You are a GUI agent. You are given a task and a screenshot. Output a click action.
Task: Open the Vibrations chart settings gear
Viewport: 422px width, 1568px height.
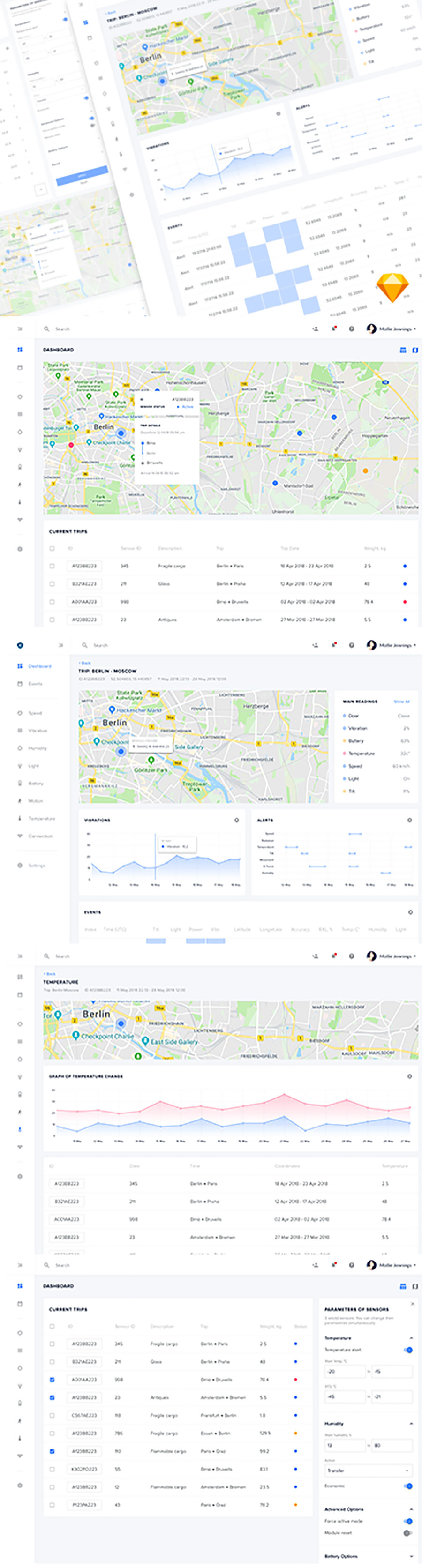tap(236, 820)
